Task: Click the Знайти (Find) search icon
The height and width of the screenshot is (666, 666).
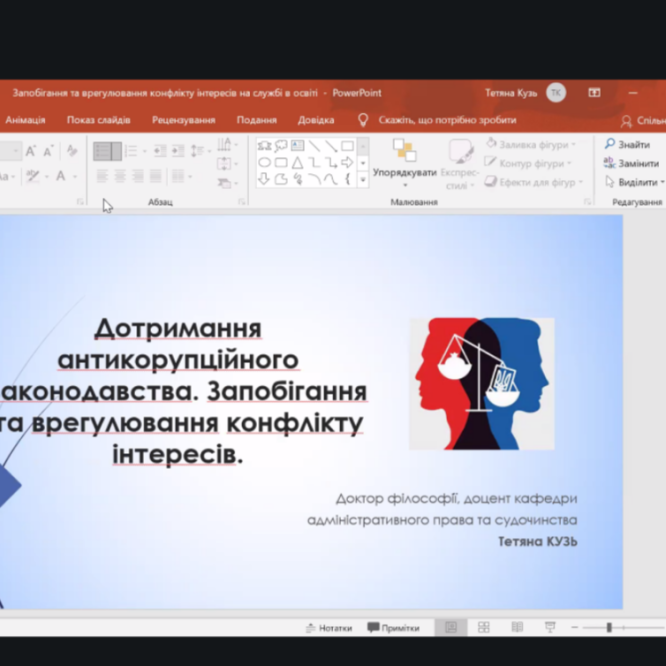Action: pyautogui.click(x=610, y=144)
